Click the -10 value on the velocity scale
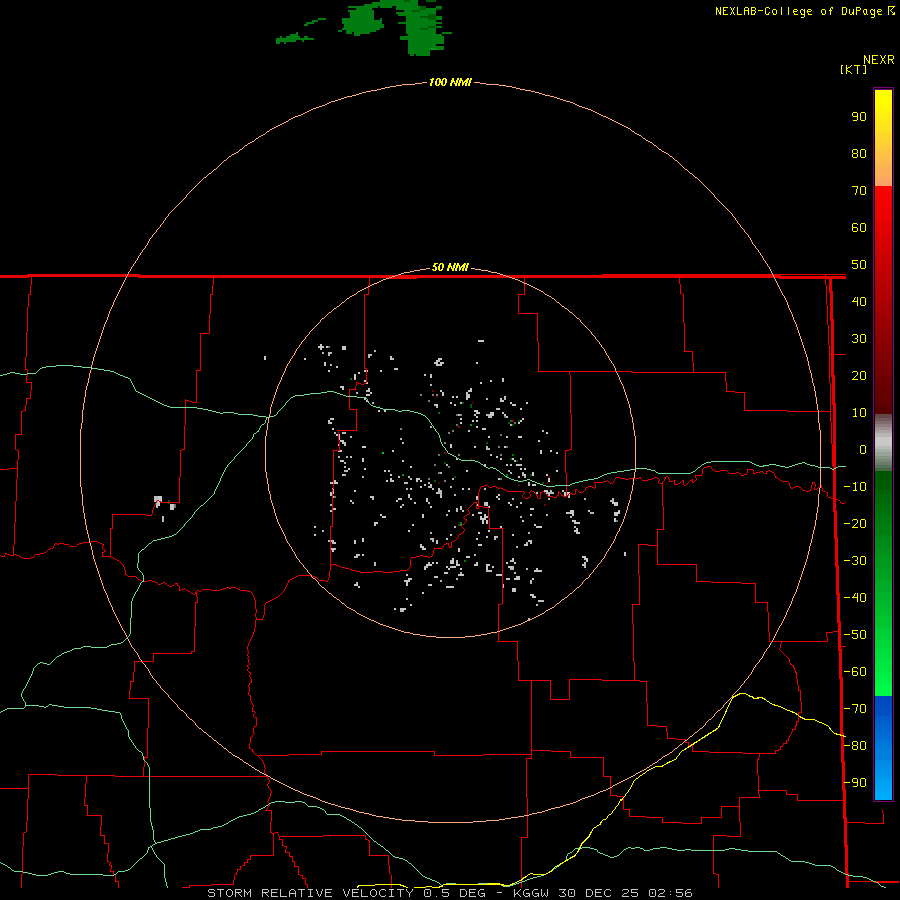 pos(855,487)
